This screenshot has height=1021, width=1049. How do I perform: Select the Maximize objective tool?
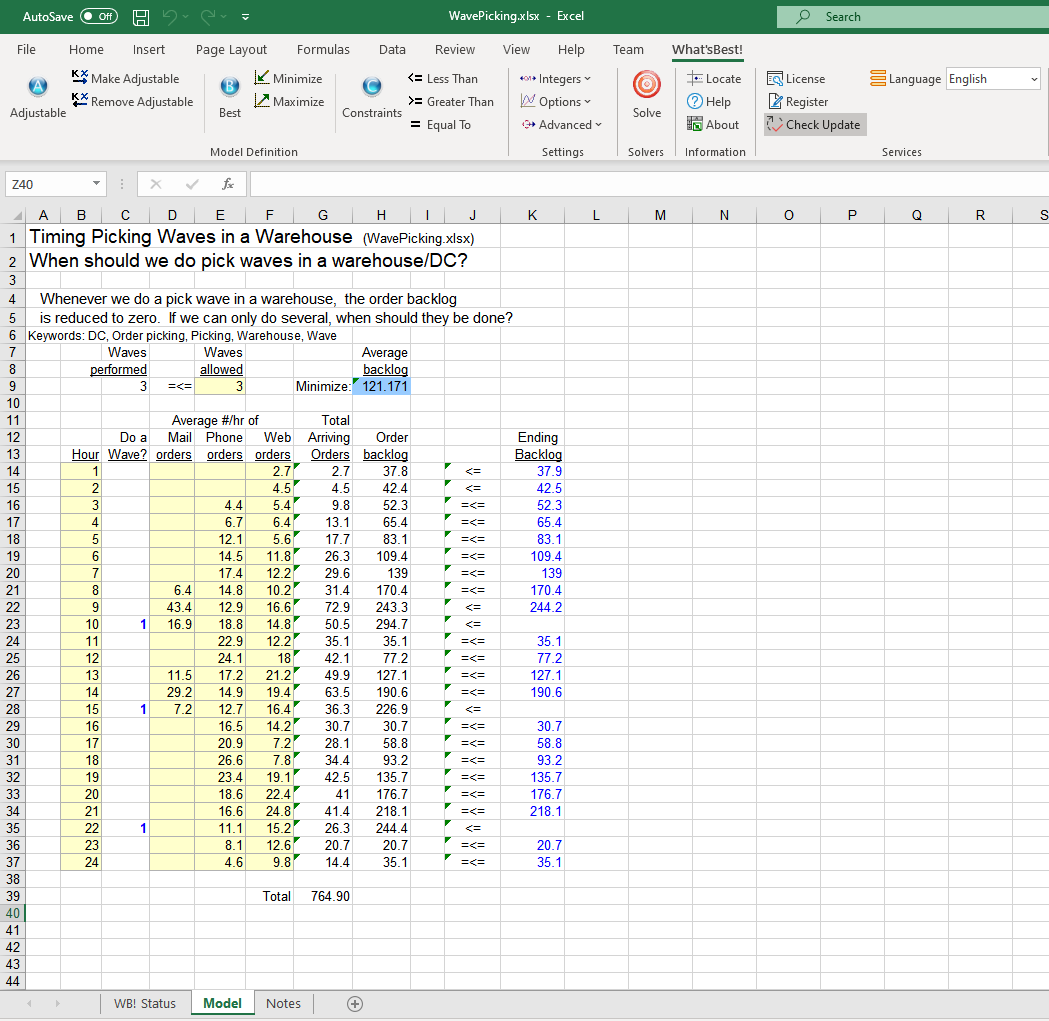288,102
